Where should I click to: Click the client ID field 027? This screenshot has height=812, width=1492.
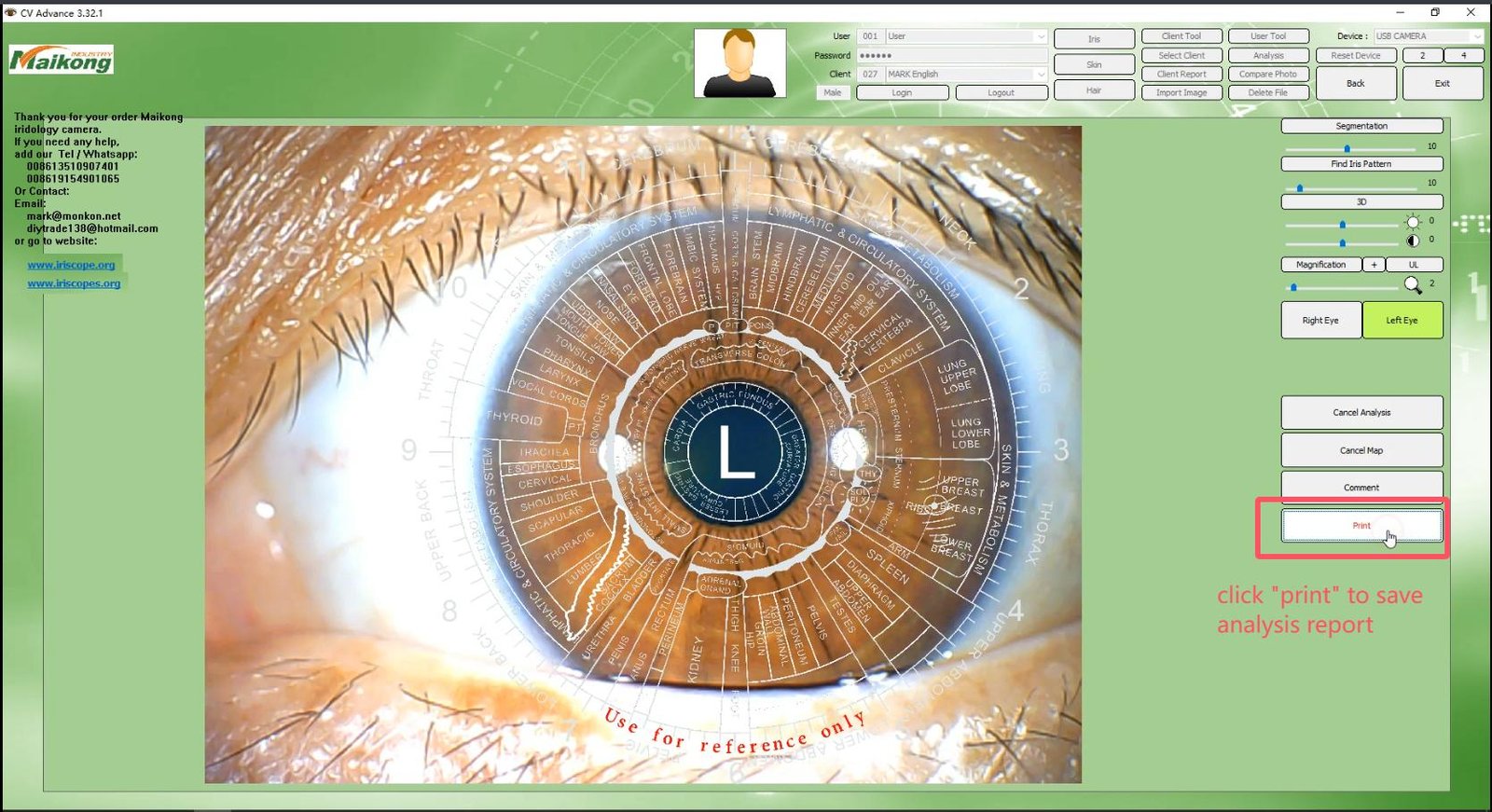pyautogui.click(x=870, y=74)
